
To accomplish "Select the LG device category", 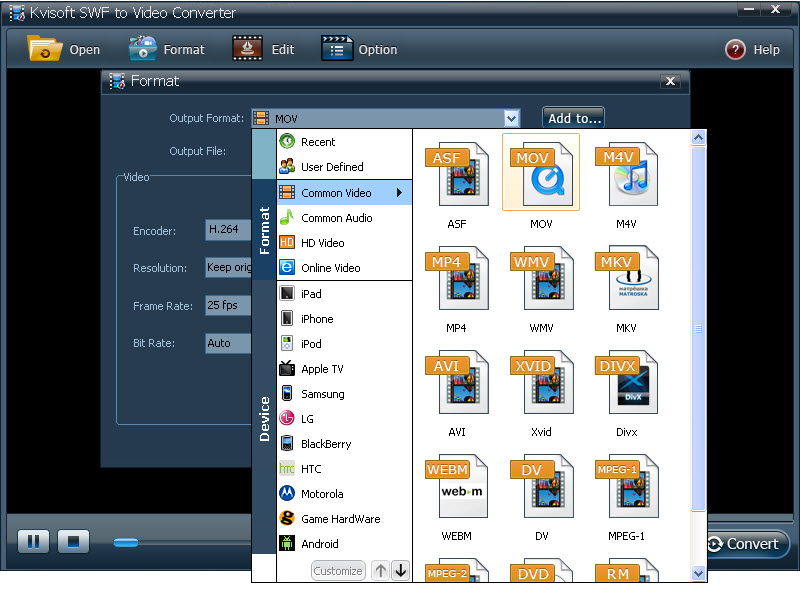I will (x=344, y=419).
